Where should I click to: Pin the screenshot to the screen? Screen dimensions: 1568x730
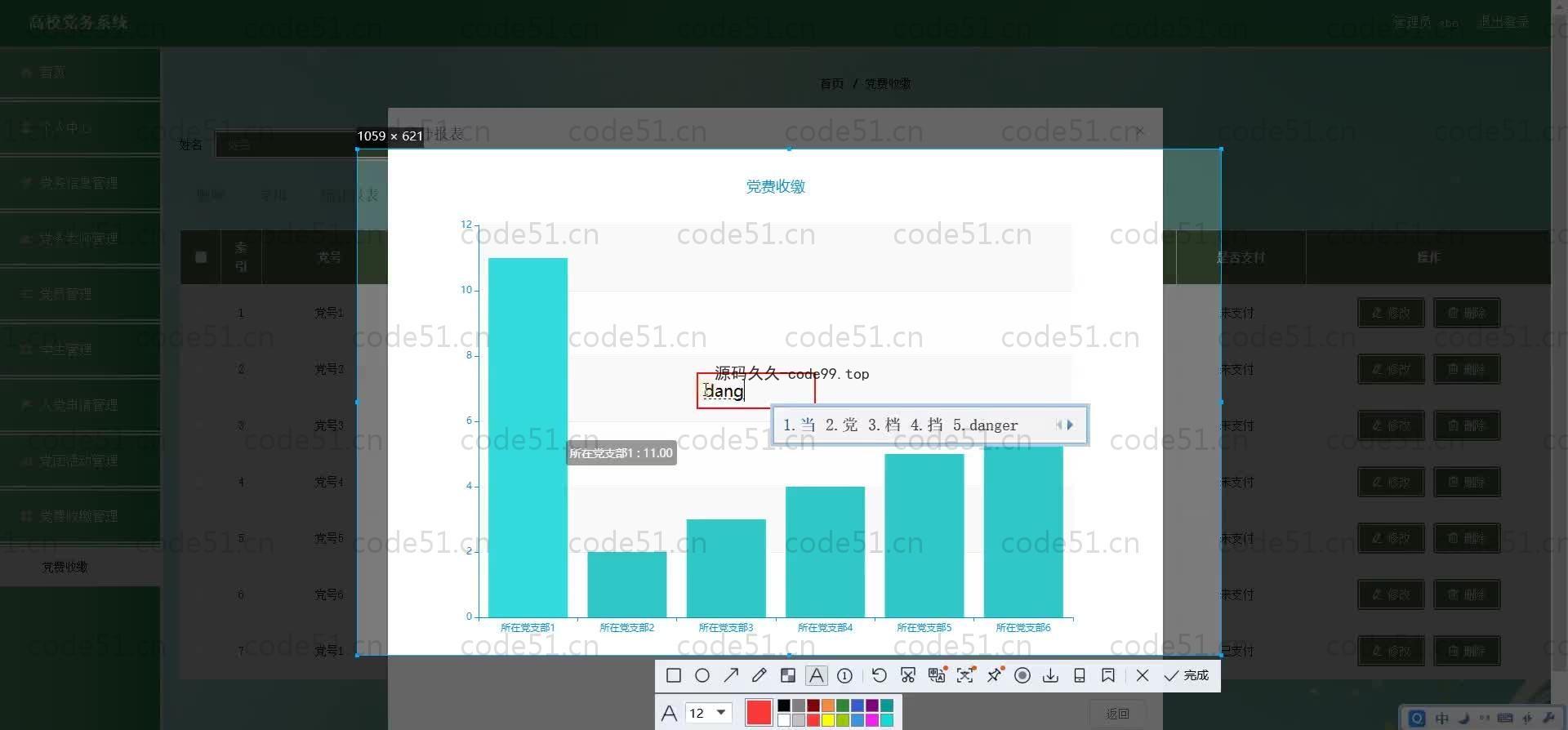click(x=995, y=675)
